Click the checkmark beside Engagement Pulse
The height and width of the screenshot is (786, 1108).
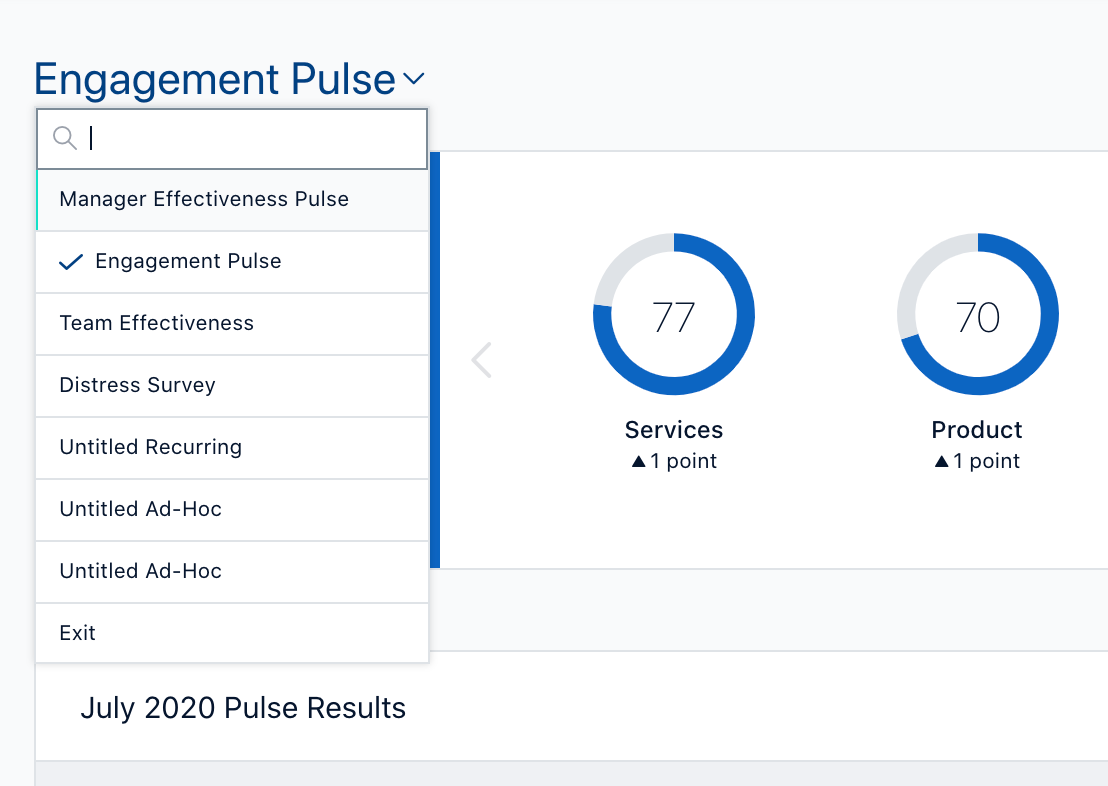(x=71, y=262)
